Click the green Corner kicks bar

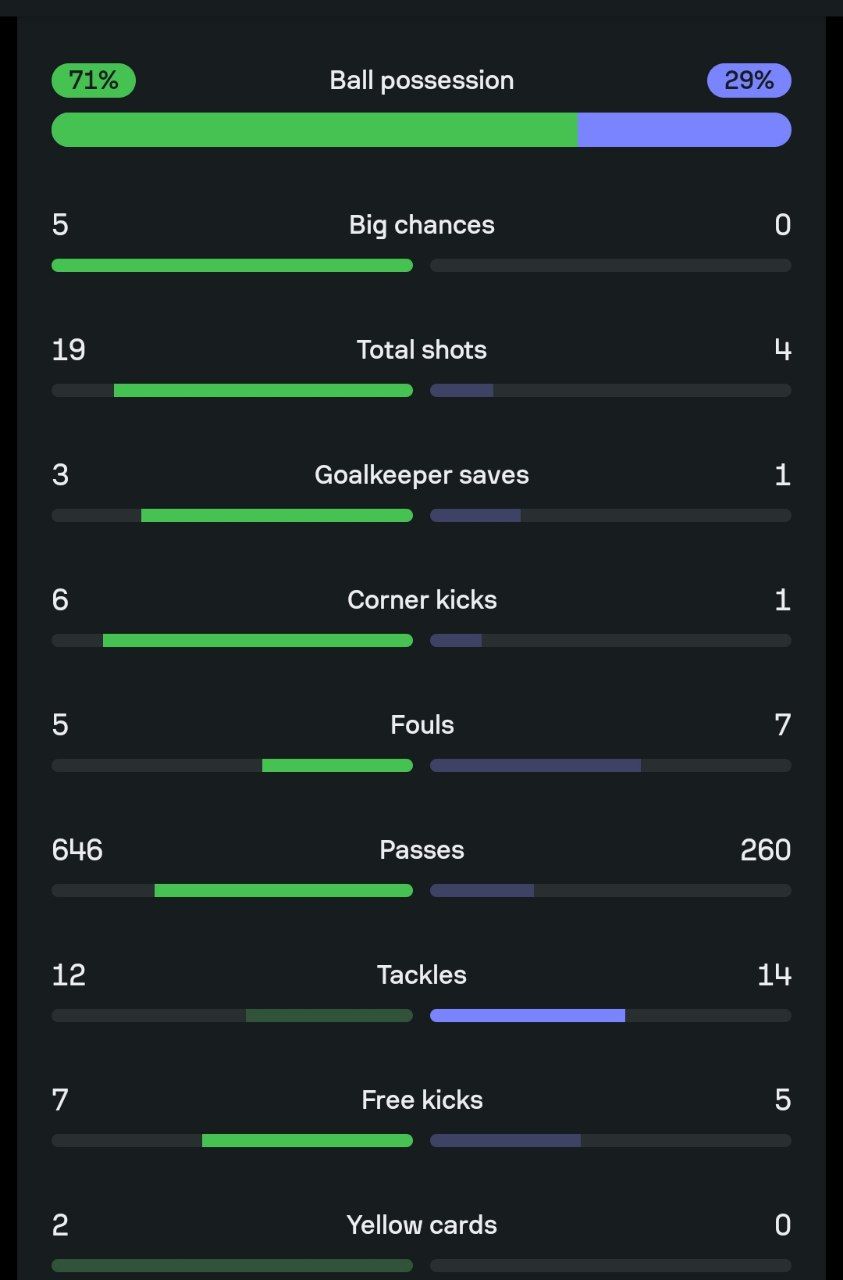258,641
